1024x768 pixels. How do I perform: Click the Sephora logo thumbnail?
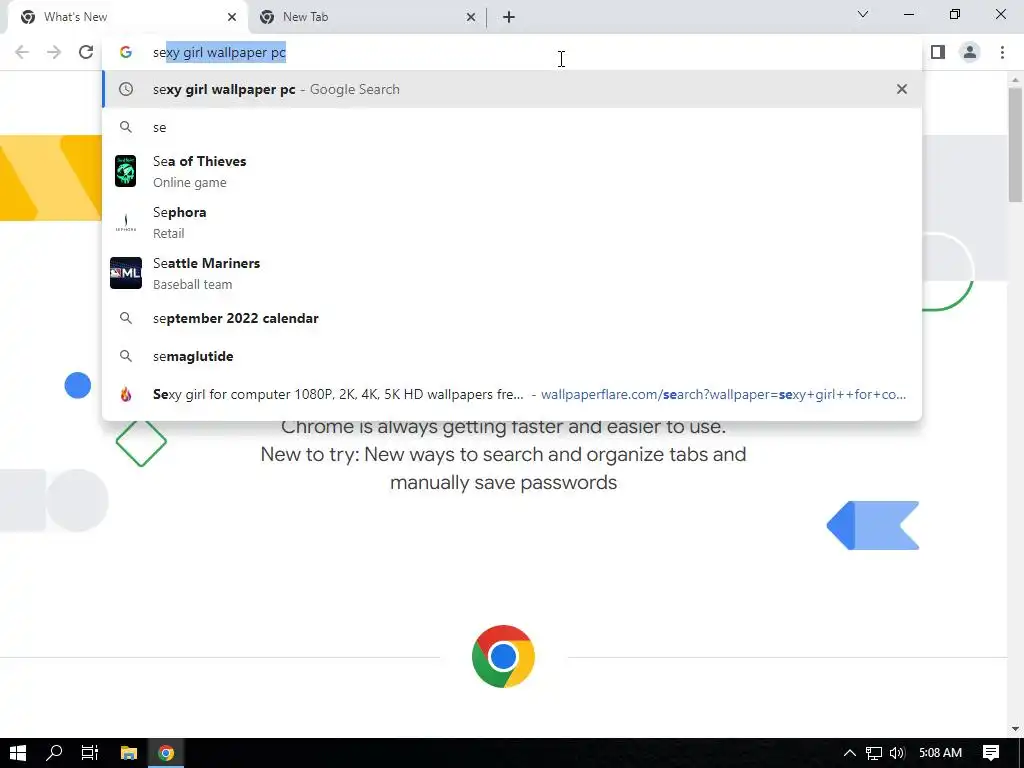[125, 222]
